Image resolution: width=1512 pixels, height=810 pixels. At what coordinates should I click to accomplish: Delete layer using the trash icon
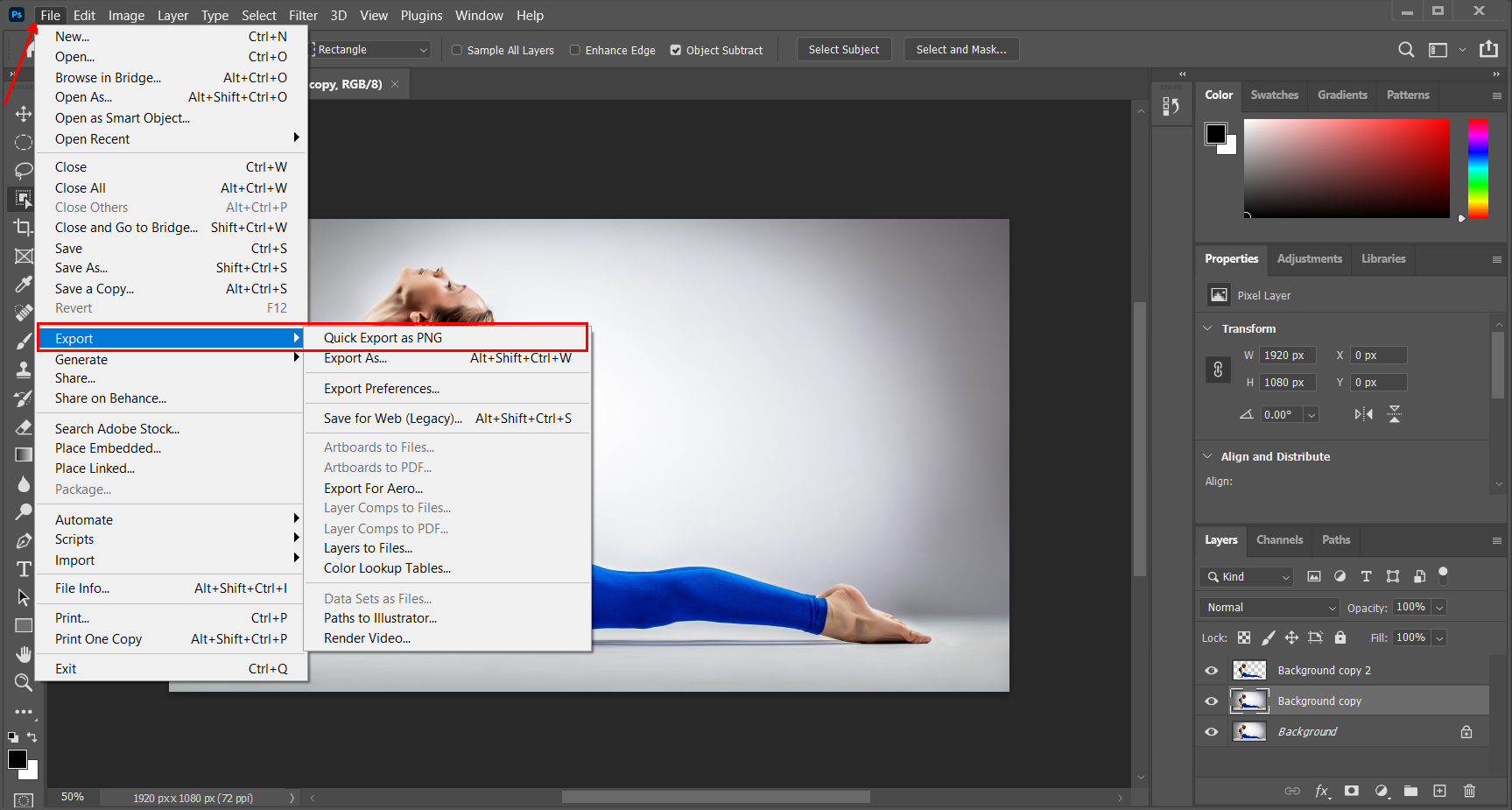tap(1470, 791)
